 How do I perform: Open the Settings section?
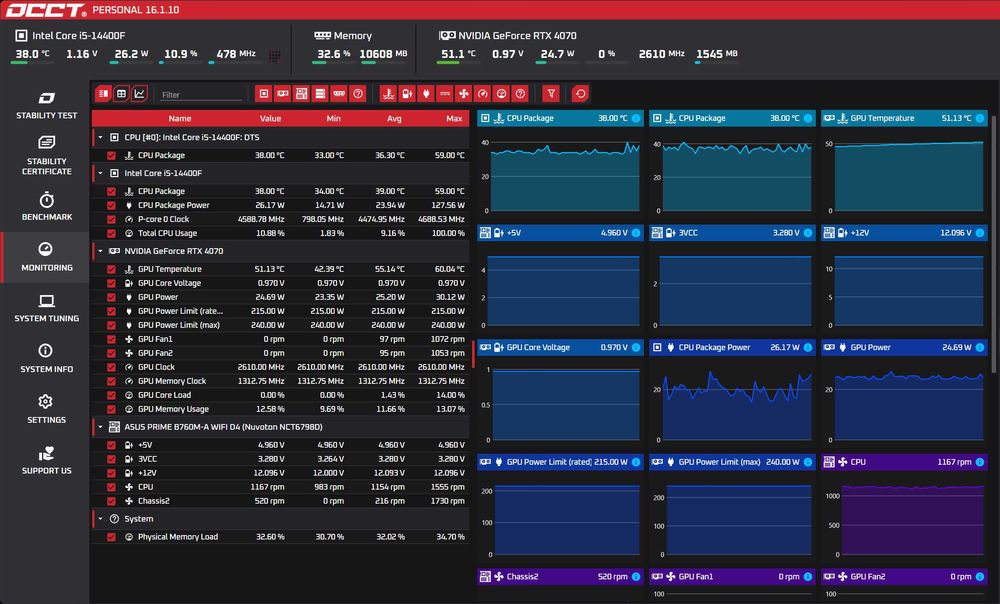[46, 409]
